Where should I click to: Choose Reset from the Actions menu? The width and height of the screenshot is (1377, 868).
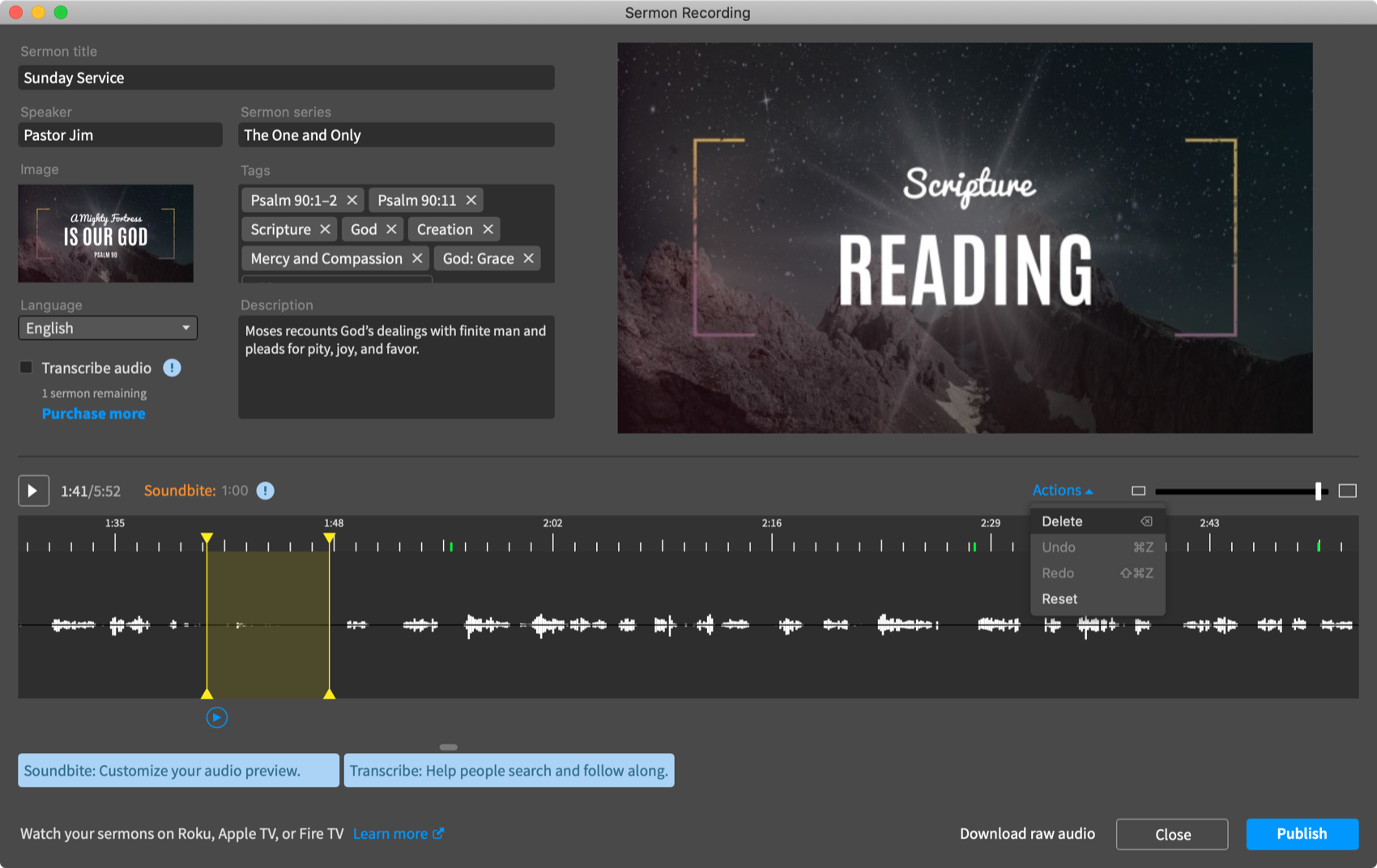pyautogui.click(x=1059, y=599)
